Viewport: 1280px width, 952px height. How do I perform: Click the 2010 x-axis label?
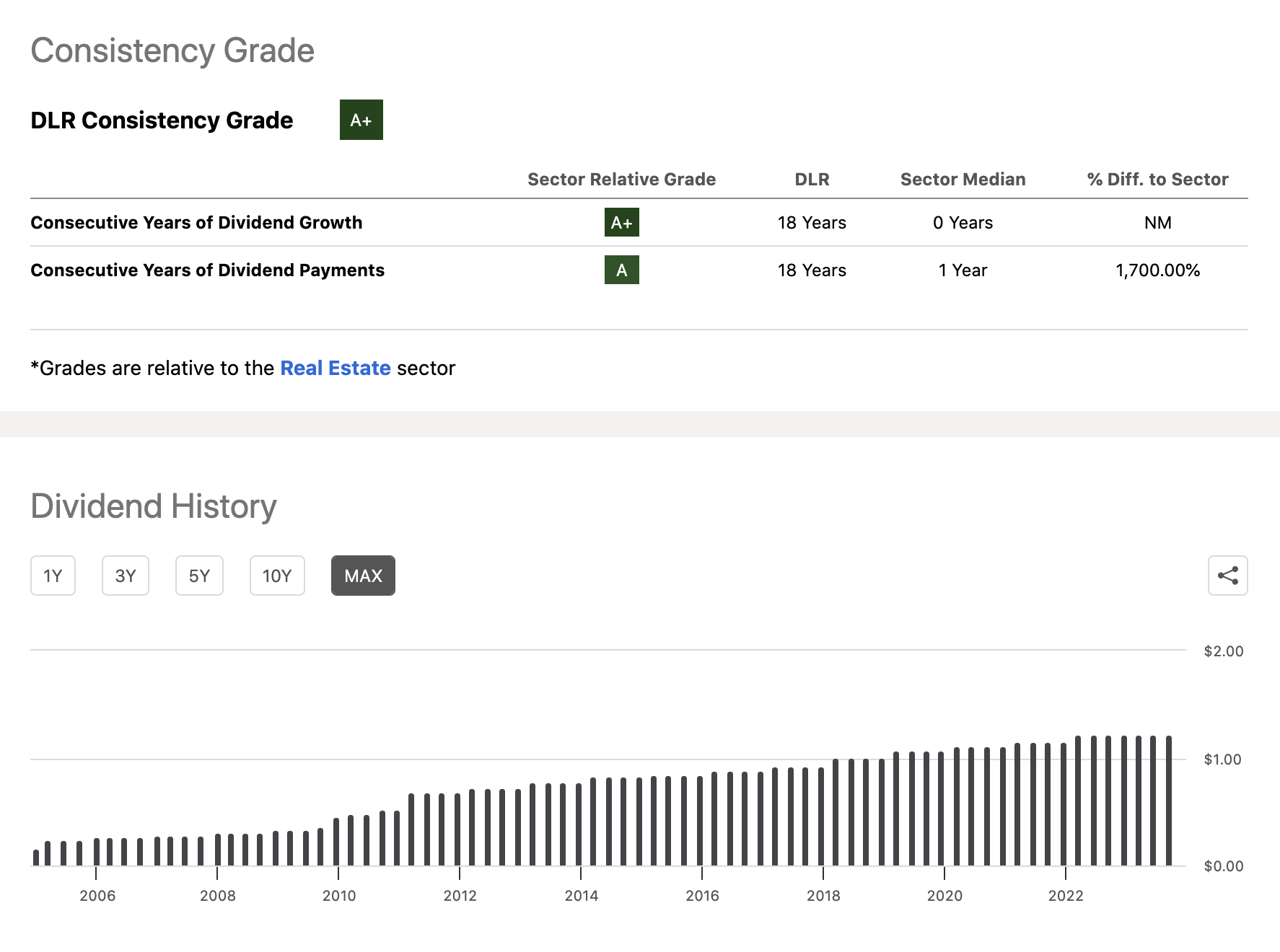click(338, 895)
